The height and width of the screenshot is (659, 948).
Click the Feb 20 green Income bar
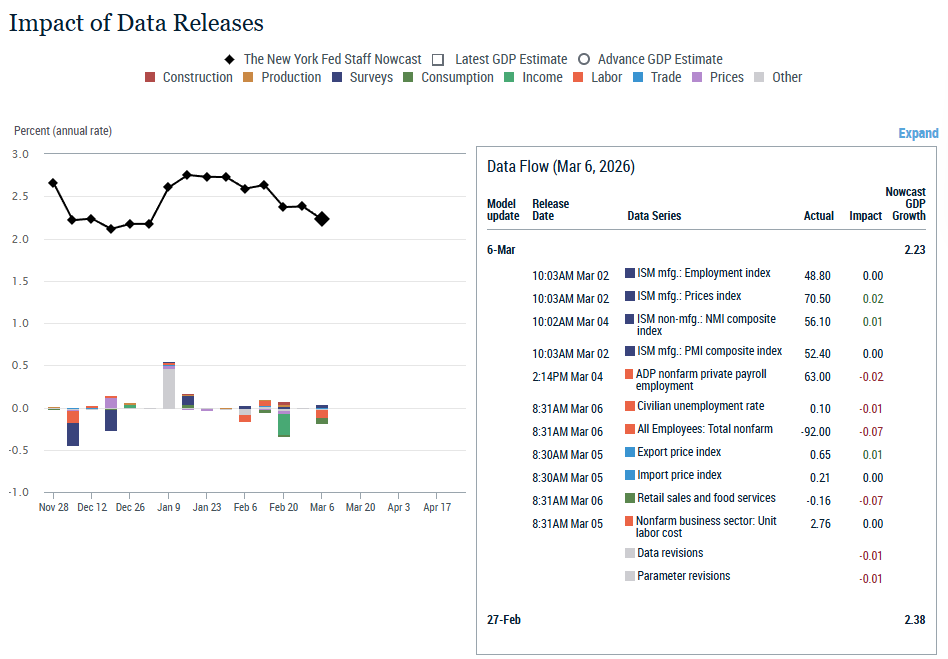284,424
